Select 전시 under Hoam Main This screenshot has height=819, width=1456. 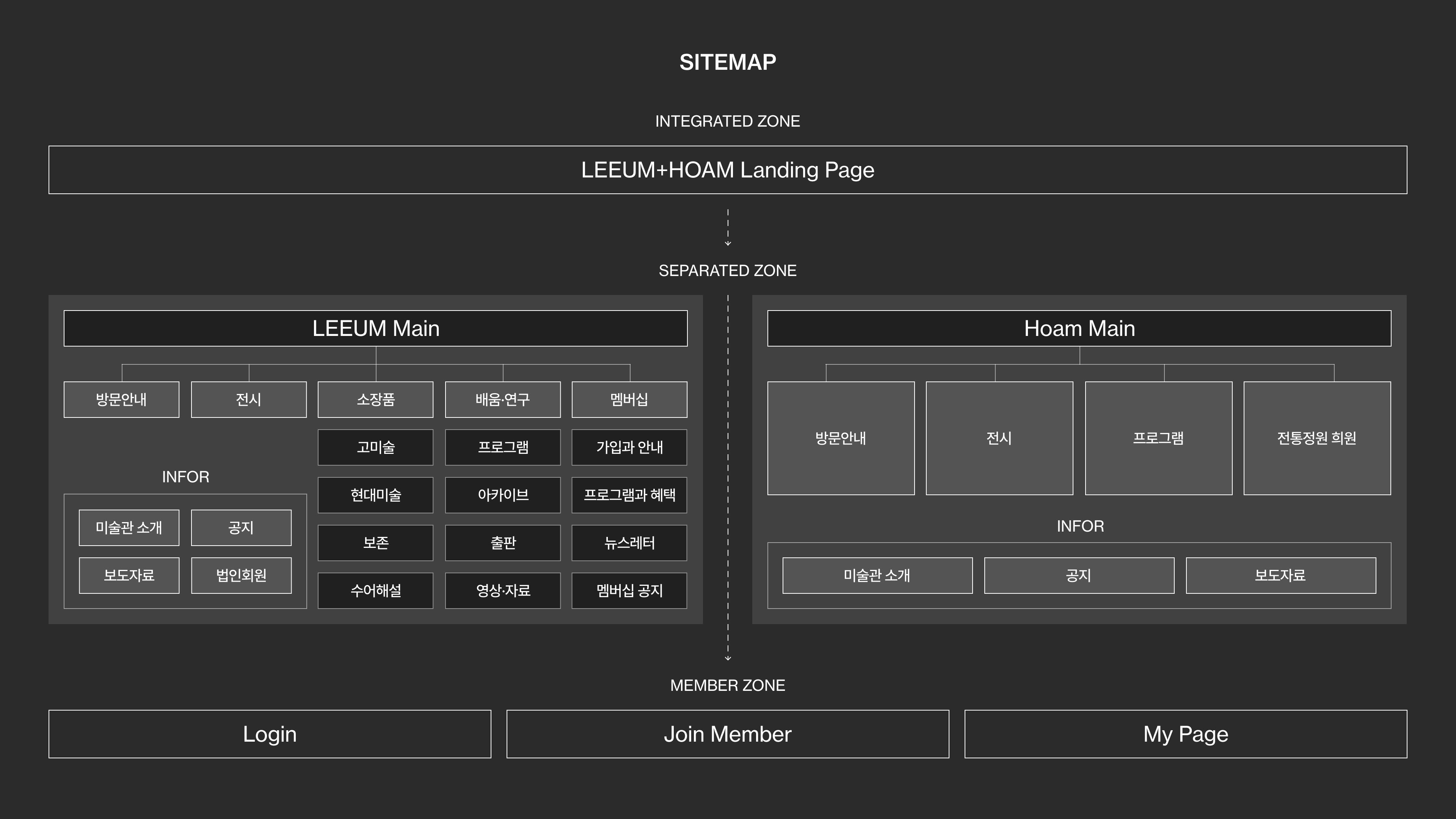(999, 438)
